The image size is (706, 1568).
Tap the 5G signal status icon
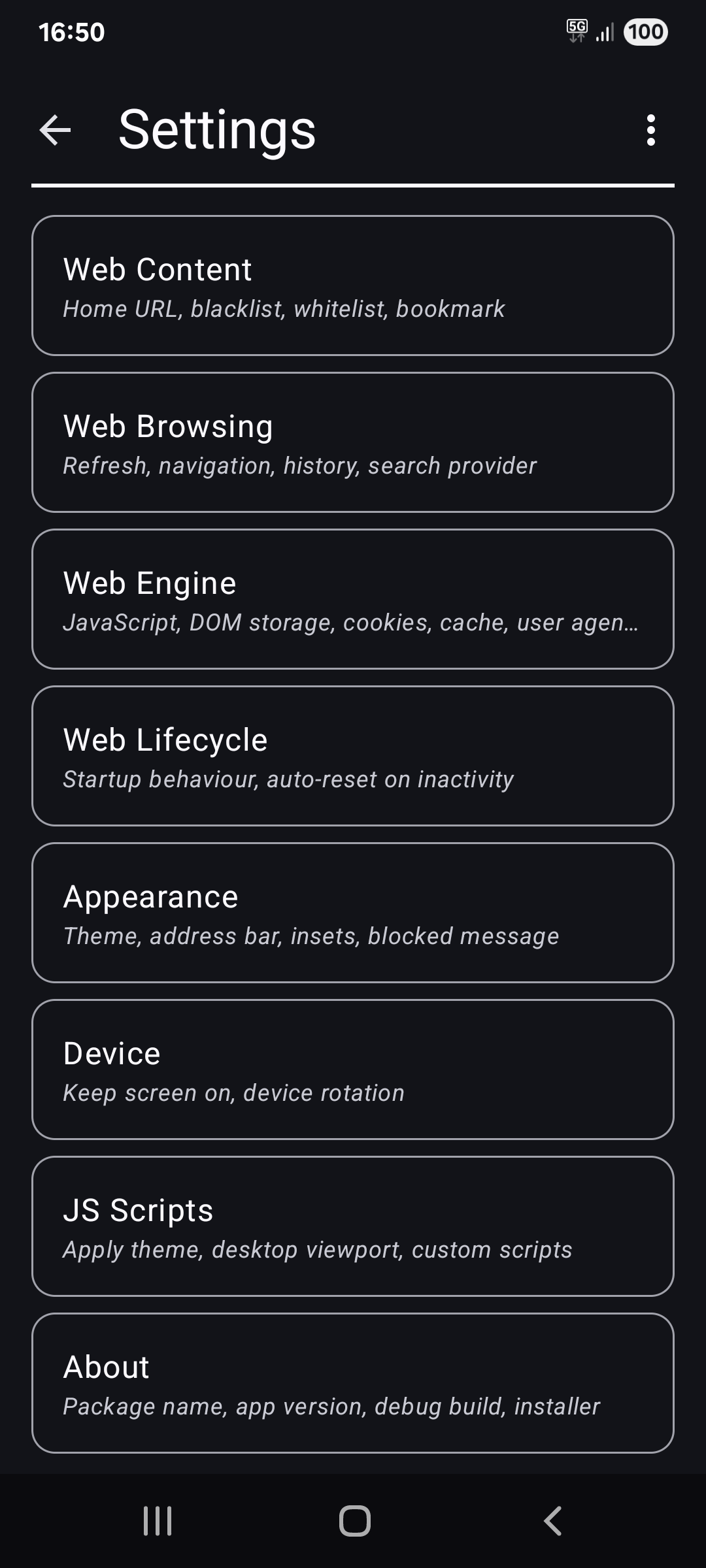coord(577,31)
